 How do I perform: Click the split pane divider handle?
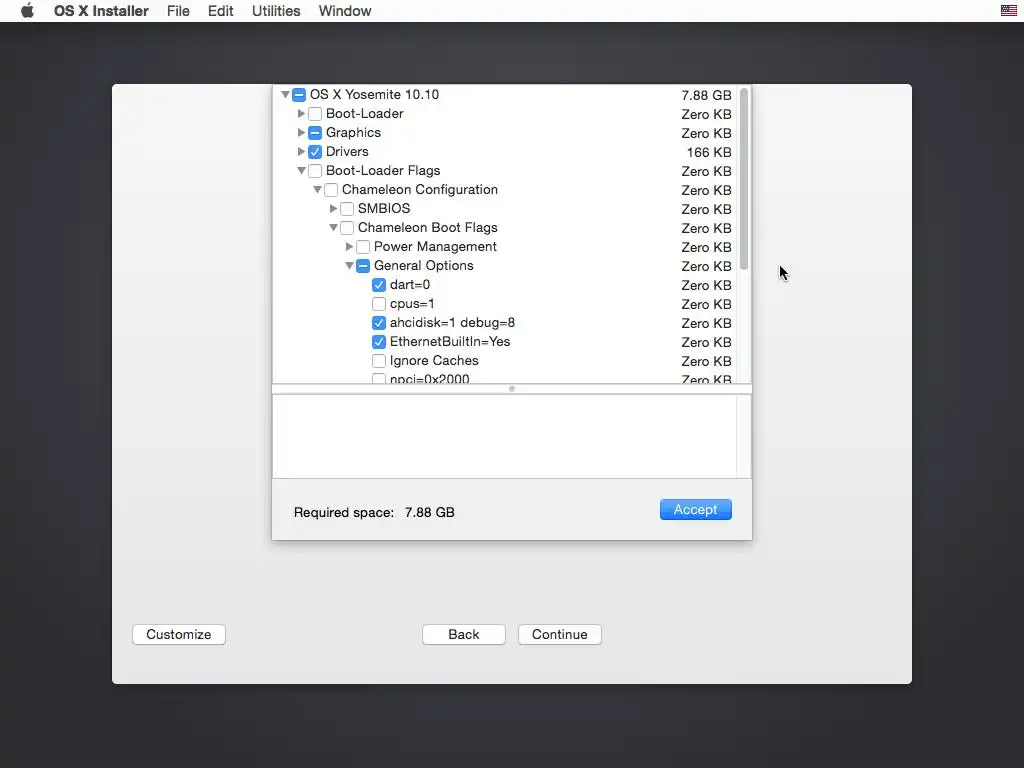coord(512,389)
